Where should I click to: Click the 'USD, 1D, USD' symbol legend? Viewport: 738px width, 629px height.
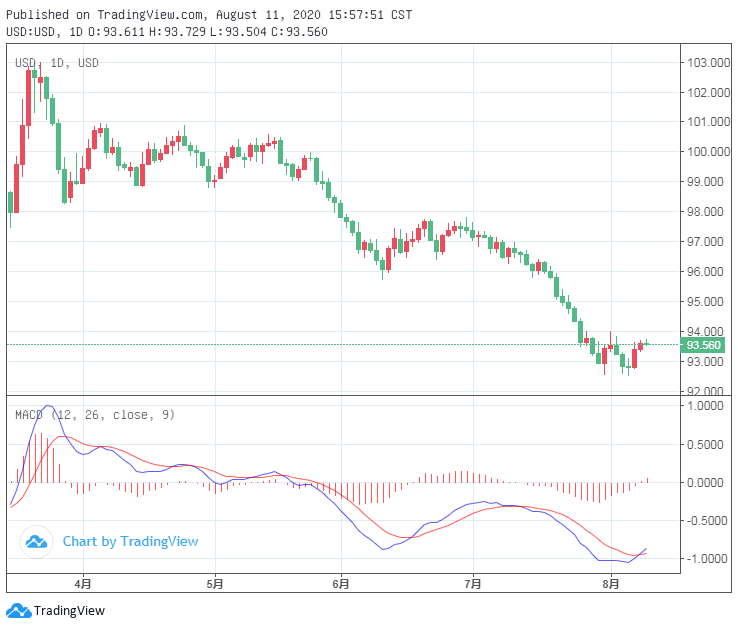56,64
